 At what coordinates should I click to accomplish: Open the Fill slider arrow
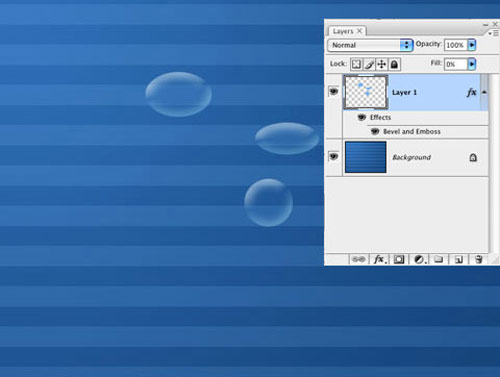pos(472,64)
